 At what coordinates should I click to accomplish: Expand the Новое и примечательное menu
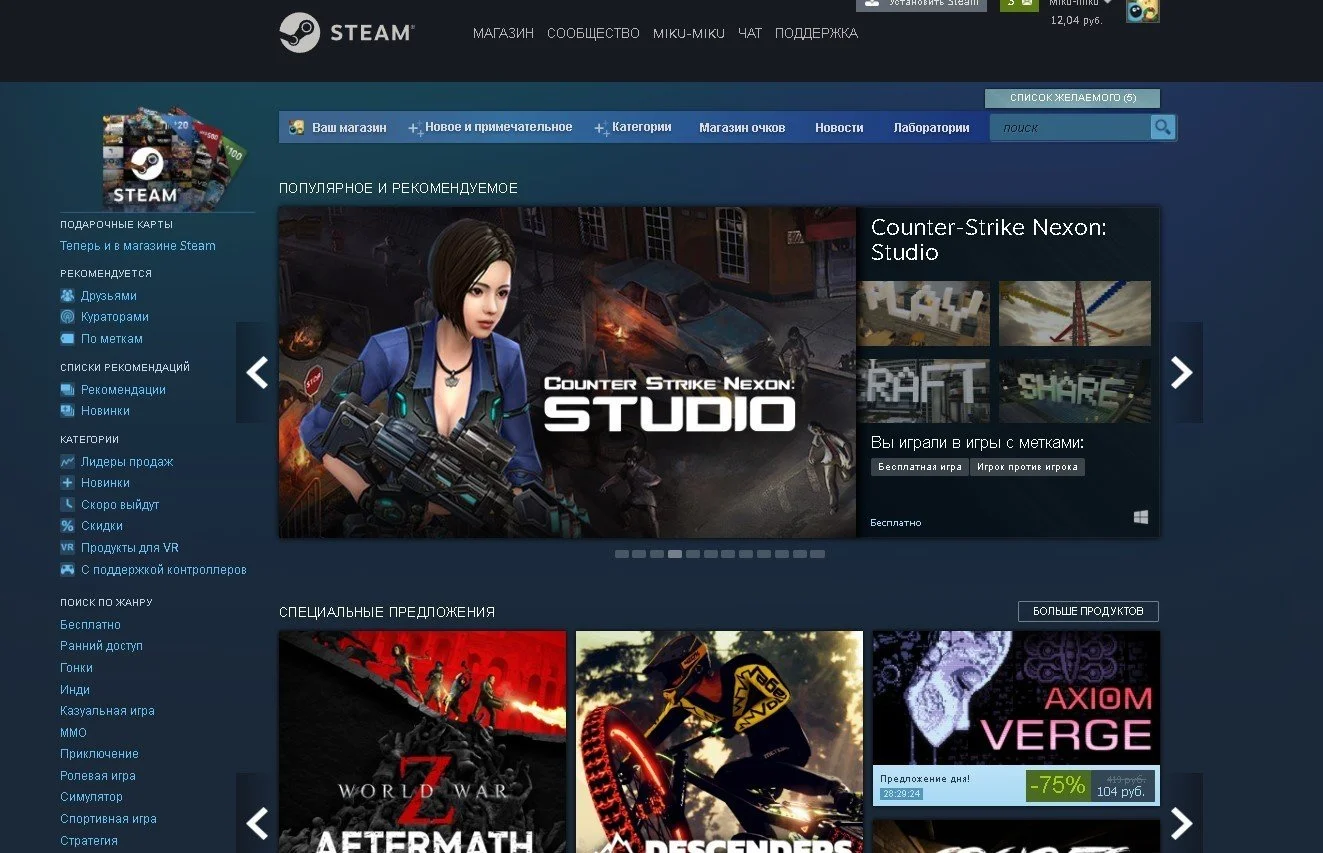tap(490, 127)
